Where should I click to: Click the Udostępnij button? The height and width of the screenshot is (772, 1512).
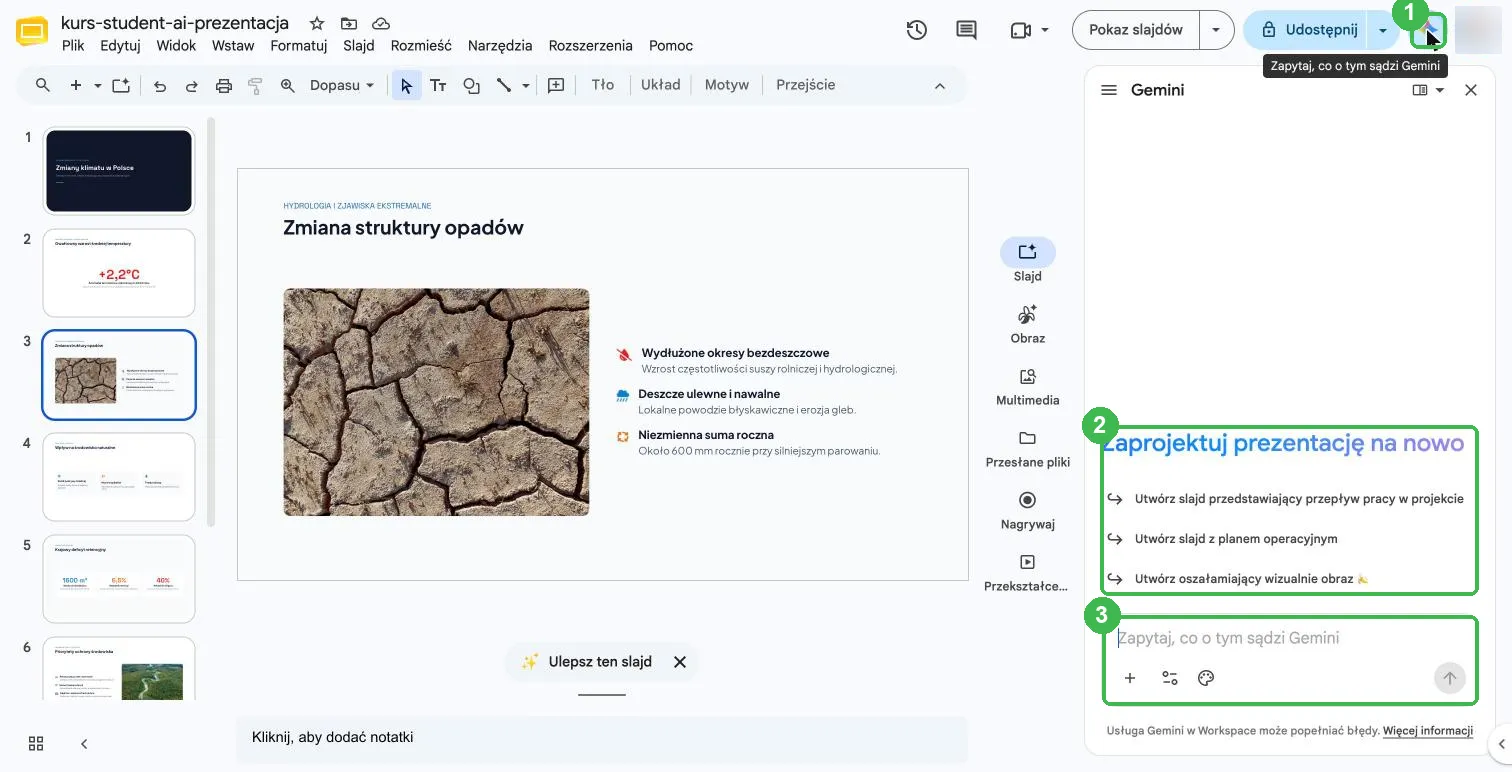[1308, 30]
